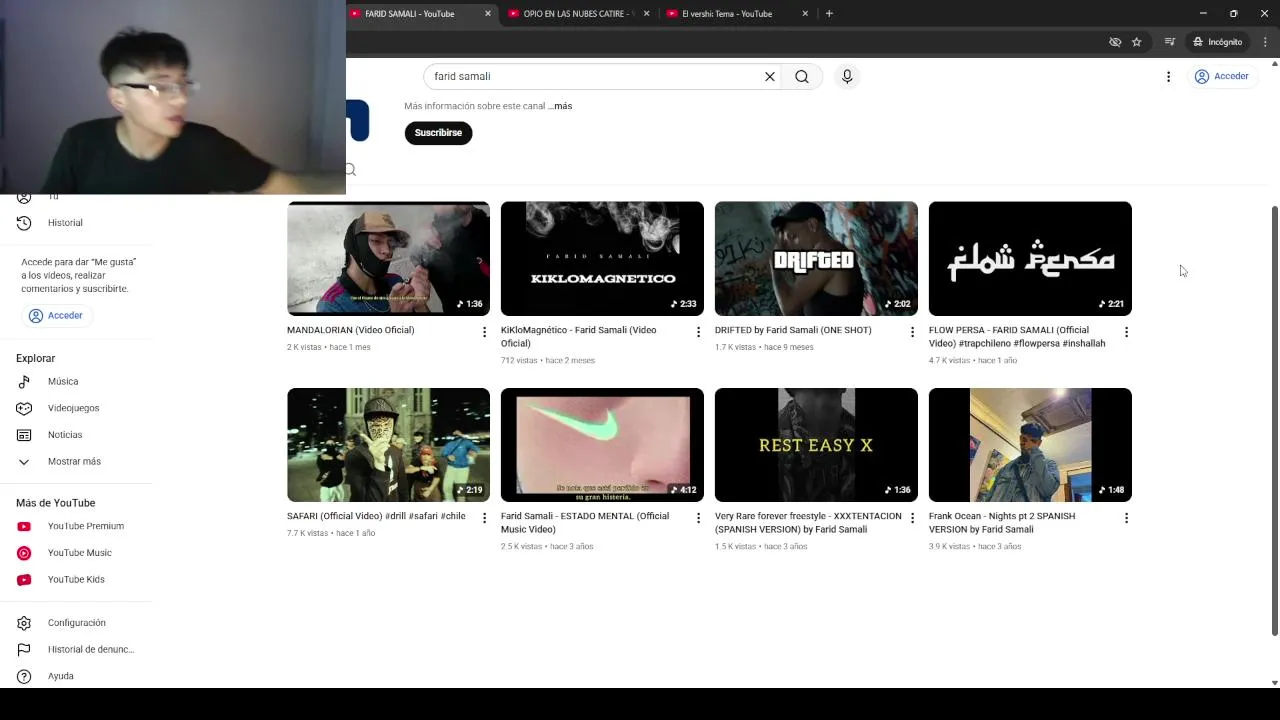The width and height of the screenshot is (1280, 720).
Task: Play the DRIFTED video thumbnail
Action: click(x=816, y=259)
